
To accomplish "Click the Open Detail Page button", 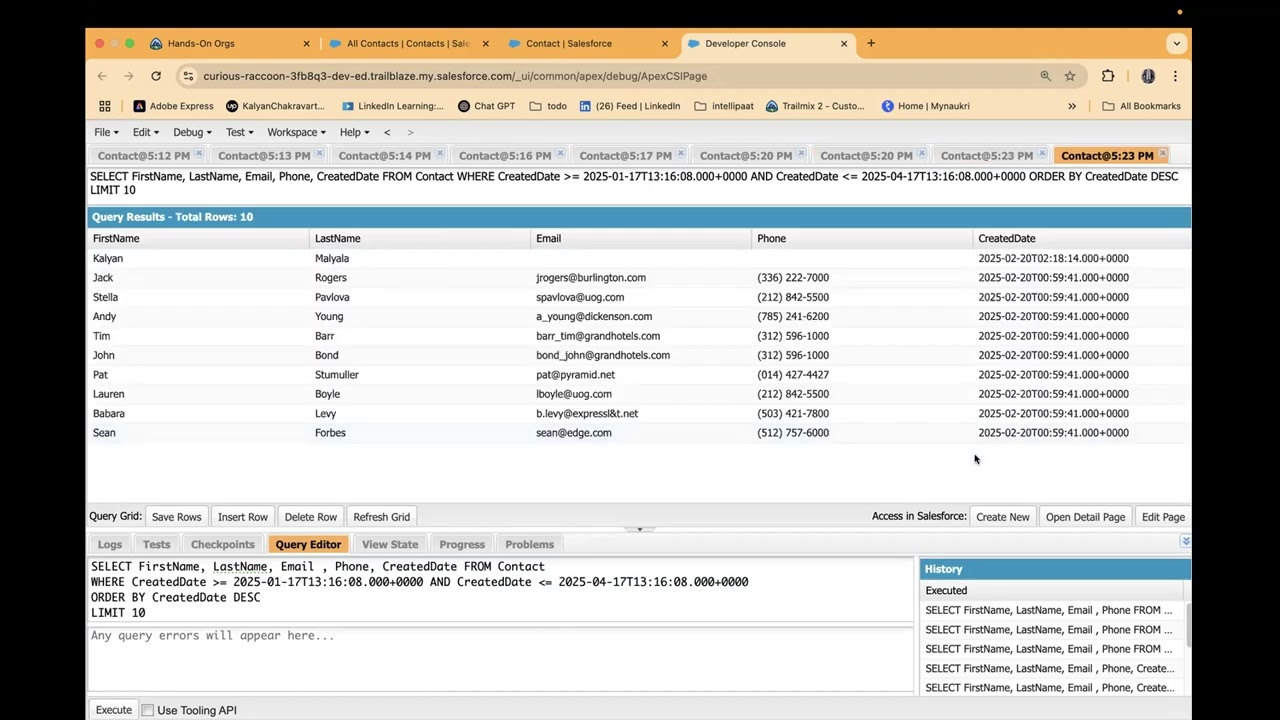I will pos(1085,517).
